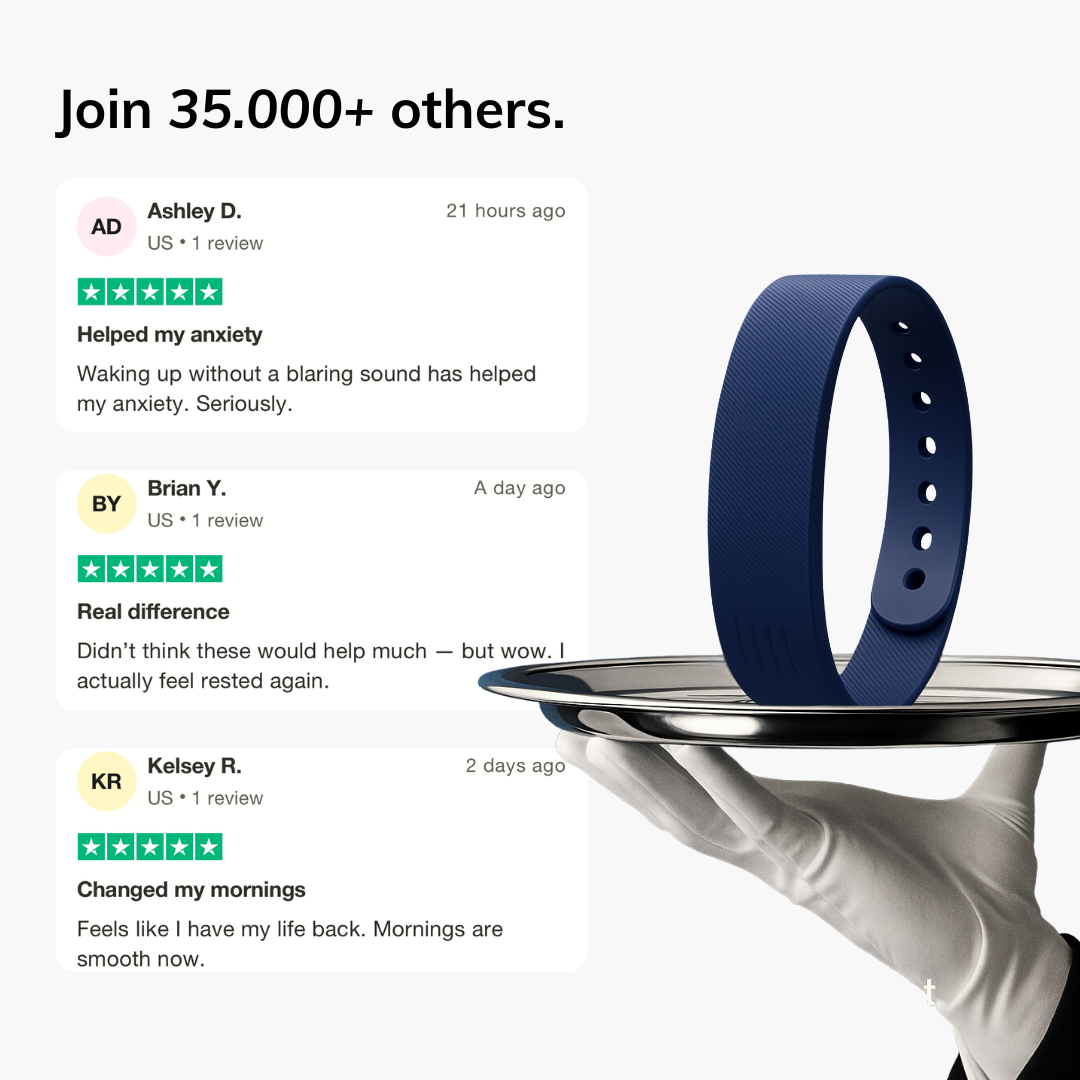Click the 'Join 35.000+ others.' headline
This screenshot has height=1080, width=1080.
pos(310,110)
